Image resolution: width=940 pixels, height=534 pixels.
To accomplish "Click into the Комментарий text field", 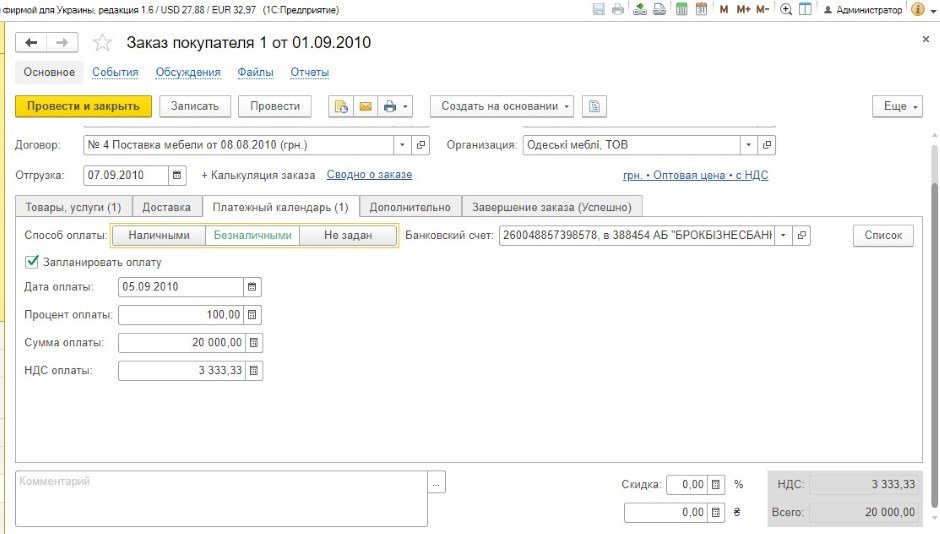I will click(220, 498).
